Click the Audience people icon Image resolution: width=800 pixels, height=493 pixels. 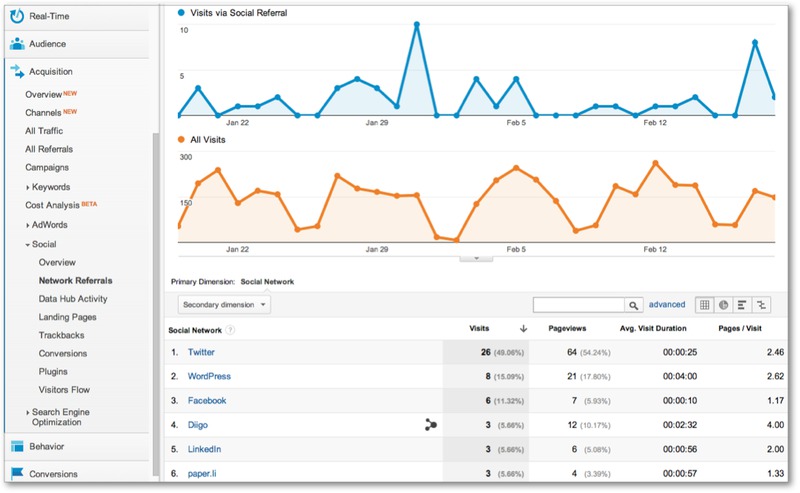click(17, 44)
